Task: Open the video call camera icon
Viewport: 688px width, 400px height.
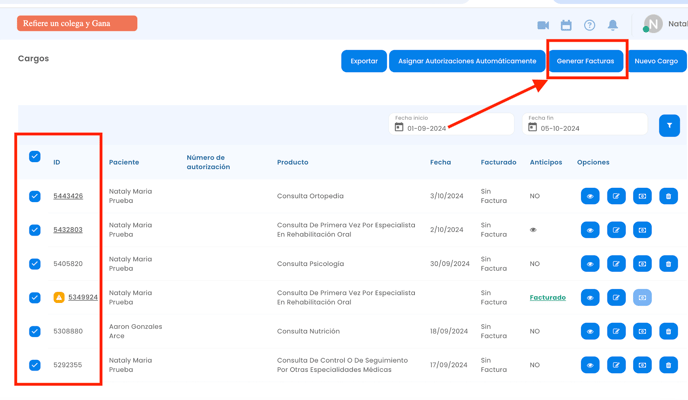Action: click(543, 25)
